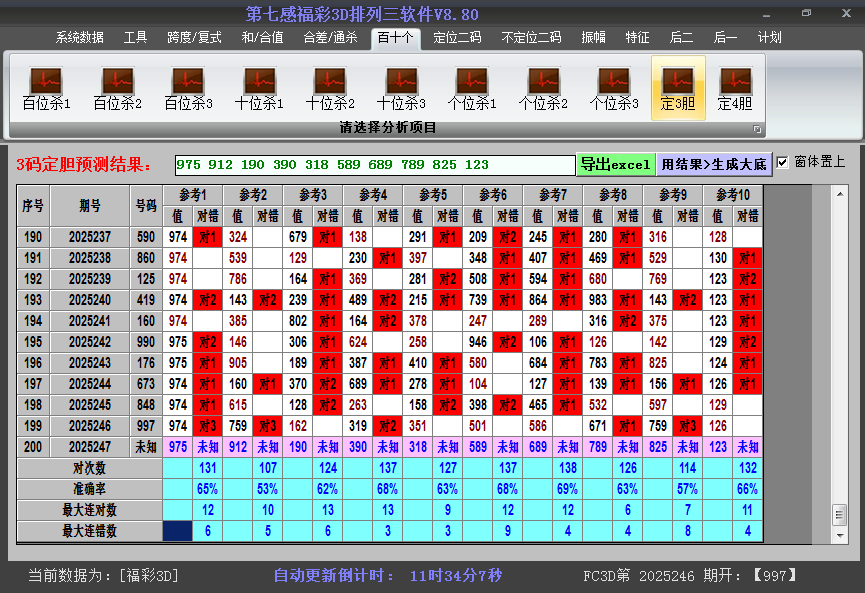Viewport: 865px width, 593px height.
Task: Click the prediction results text field
Action: pos(375,165)
